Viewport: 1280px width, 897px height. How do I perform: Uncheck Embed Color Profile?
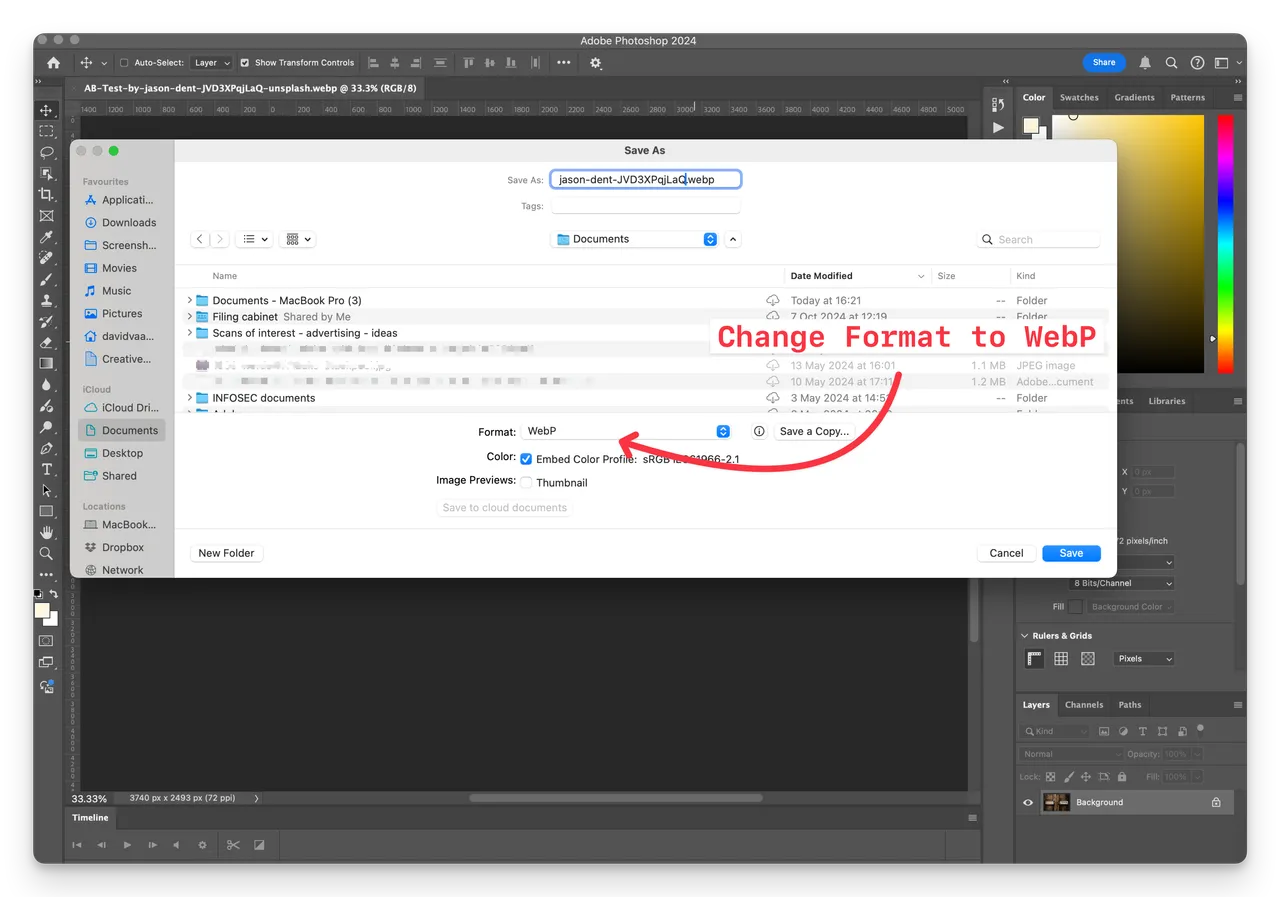(x=526, y=459)
